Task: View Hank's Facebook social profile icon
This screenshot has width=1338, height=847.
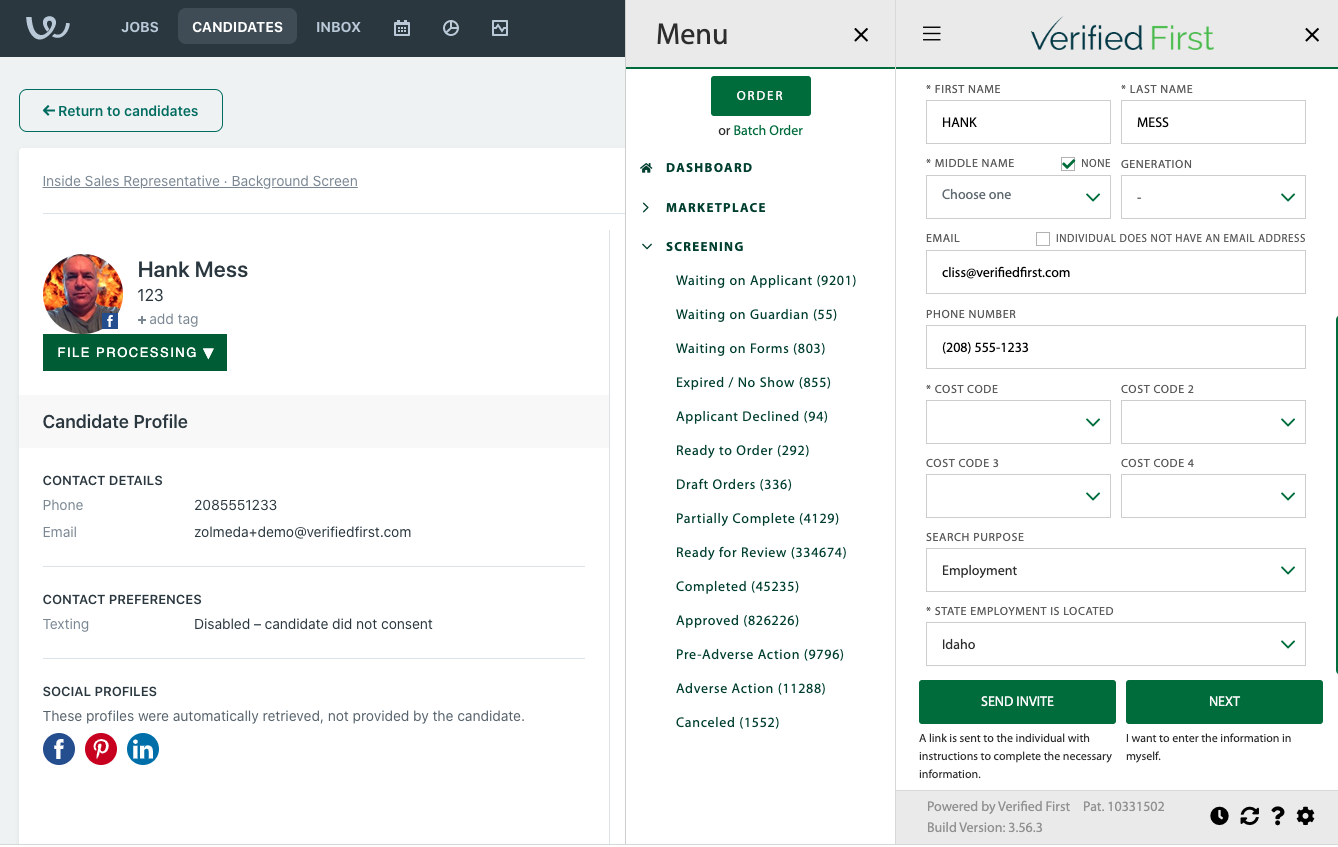Action: [59, 749]
